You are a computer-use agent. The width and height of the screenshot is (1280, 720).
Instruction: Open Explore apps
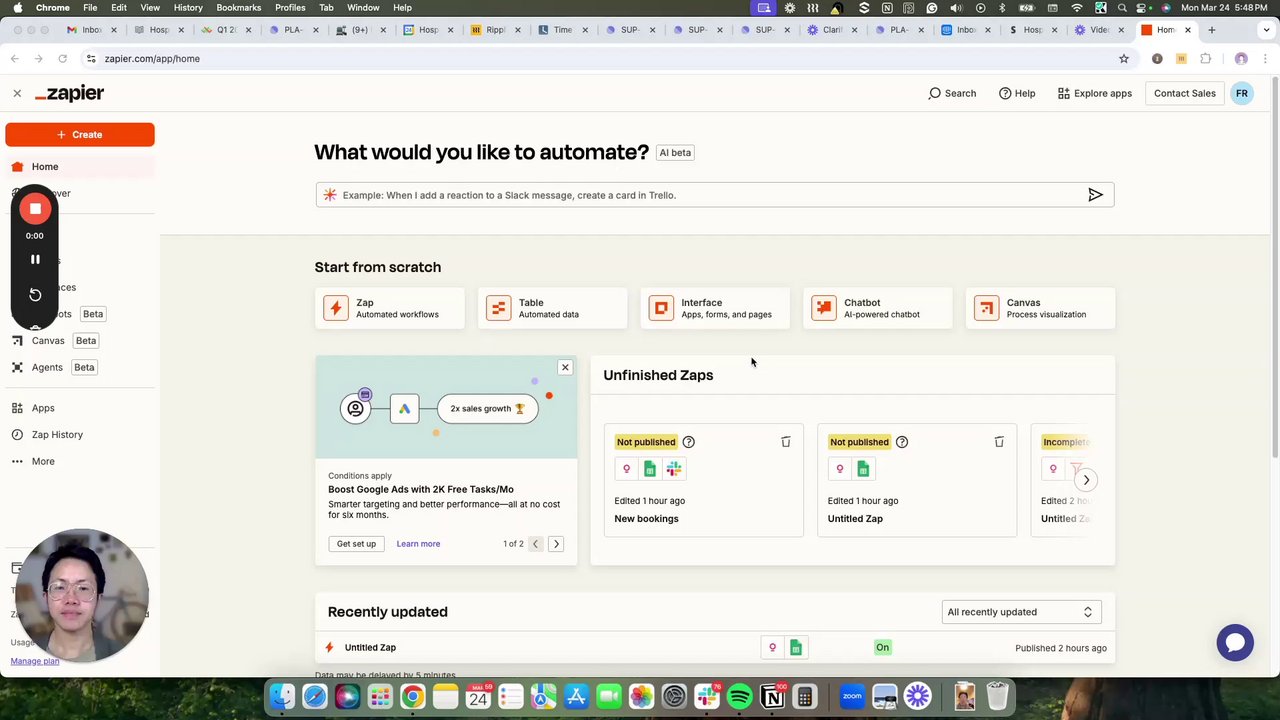[1094, 93]
